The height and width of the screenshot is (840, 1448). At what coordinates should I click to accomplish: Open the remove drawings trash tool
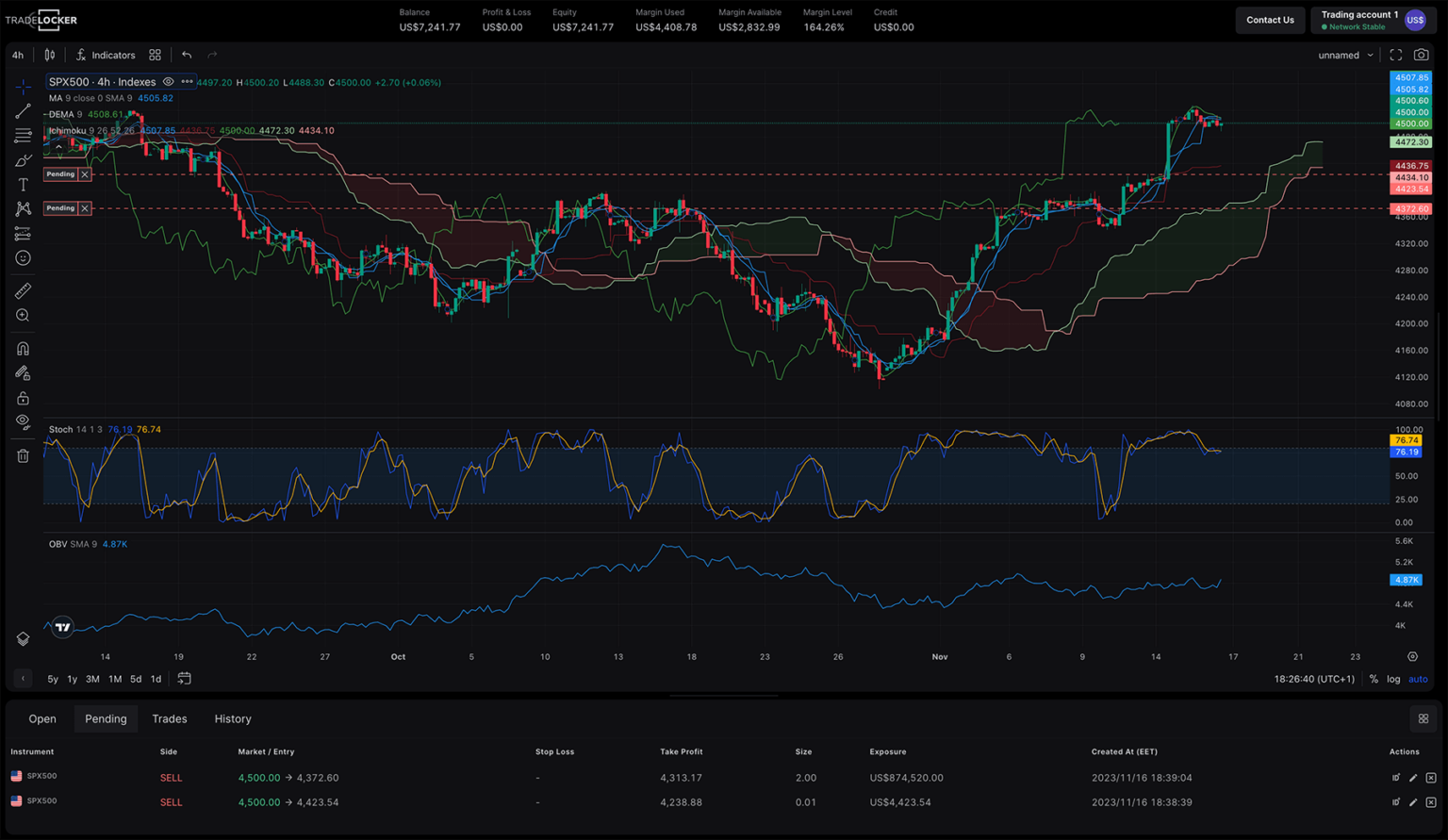(23, 455)
